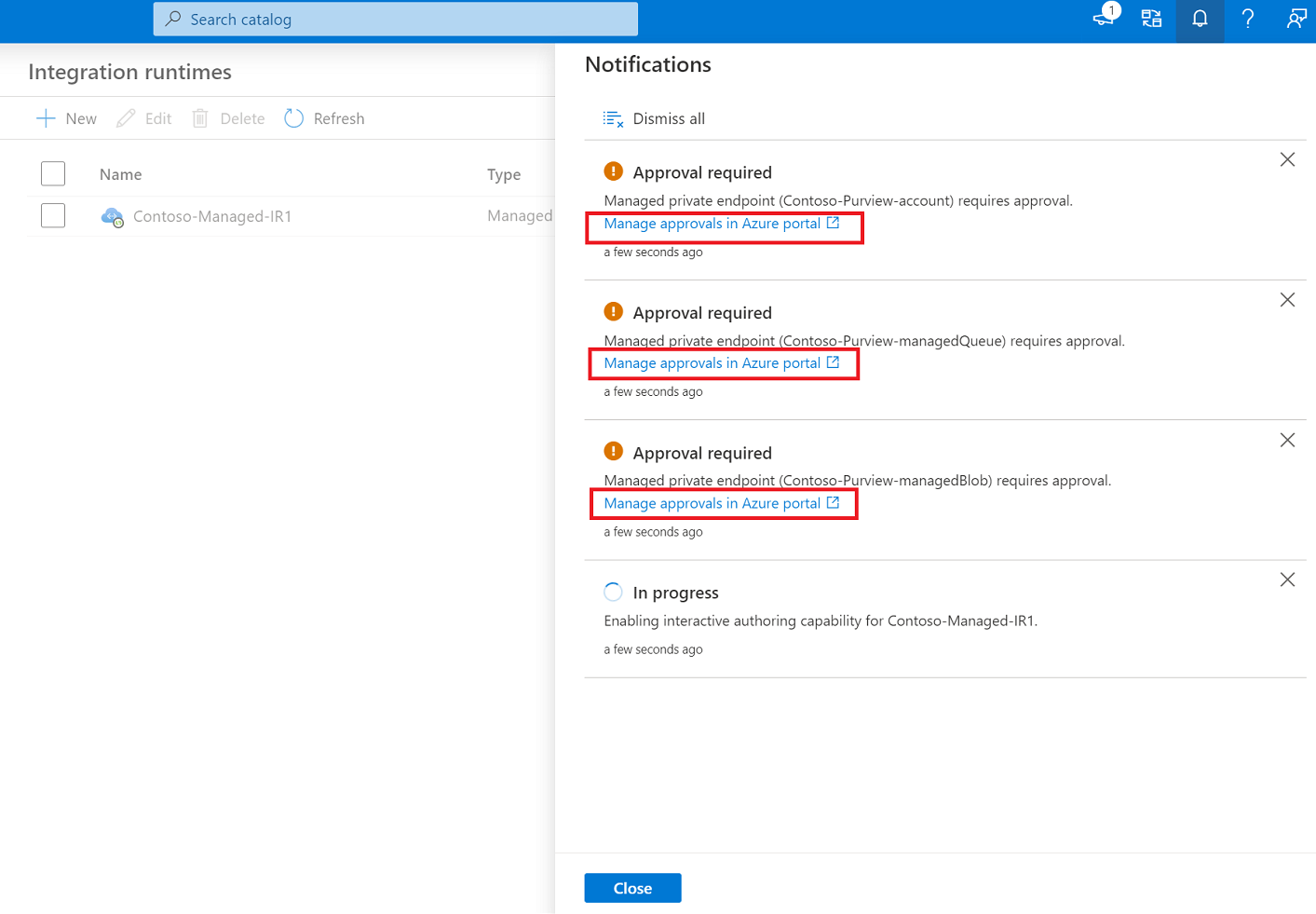Click the Contoso-Managed-IR1 cloud runtime icon
This screenshot has height=914, width=1316.
click(x=112, y=217)
